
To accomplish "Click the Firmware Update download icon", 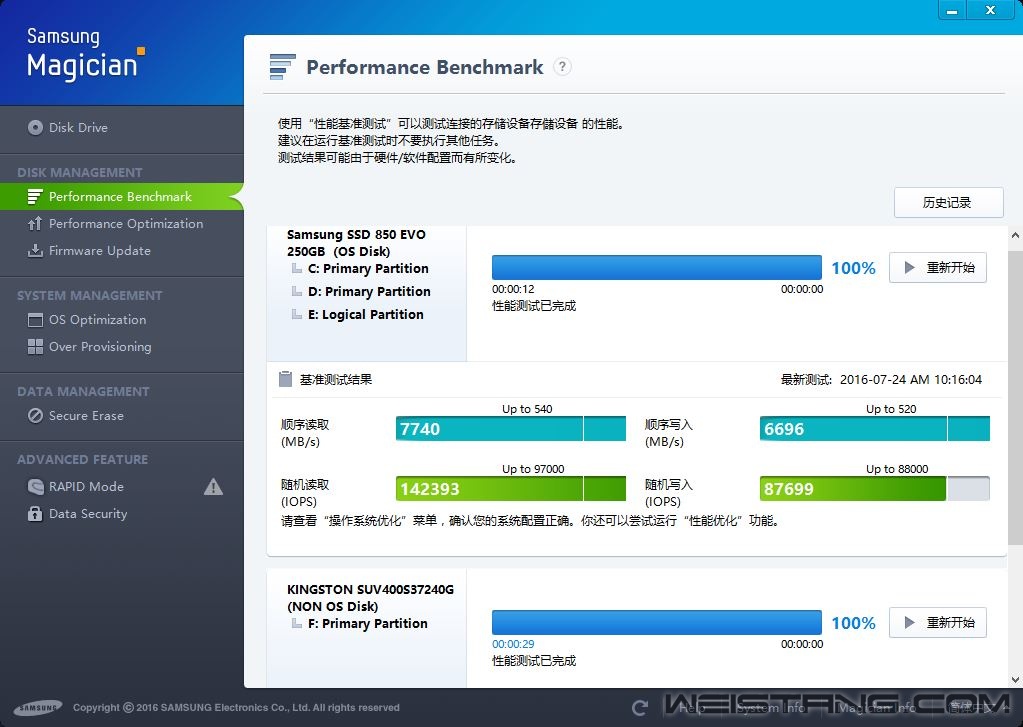I will [35, 251].
